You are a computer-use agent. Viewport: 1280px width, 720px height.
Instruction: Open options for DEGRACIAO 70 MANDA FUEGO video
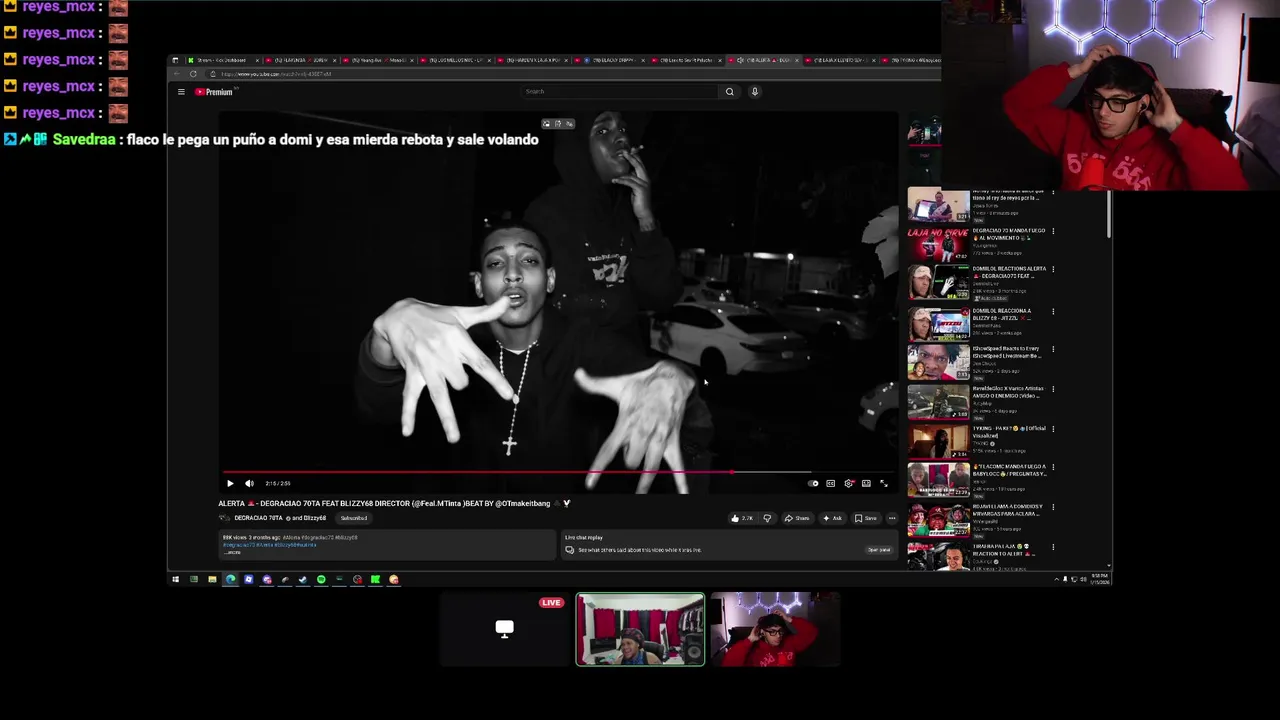pos(1053,231)
